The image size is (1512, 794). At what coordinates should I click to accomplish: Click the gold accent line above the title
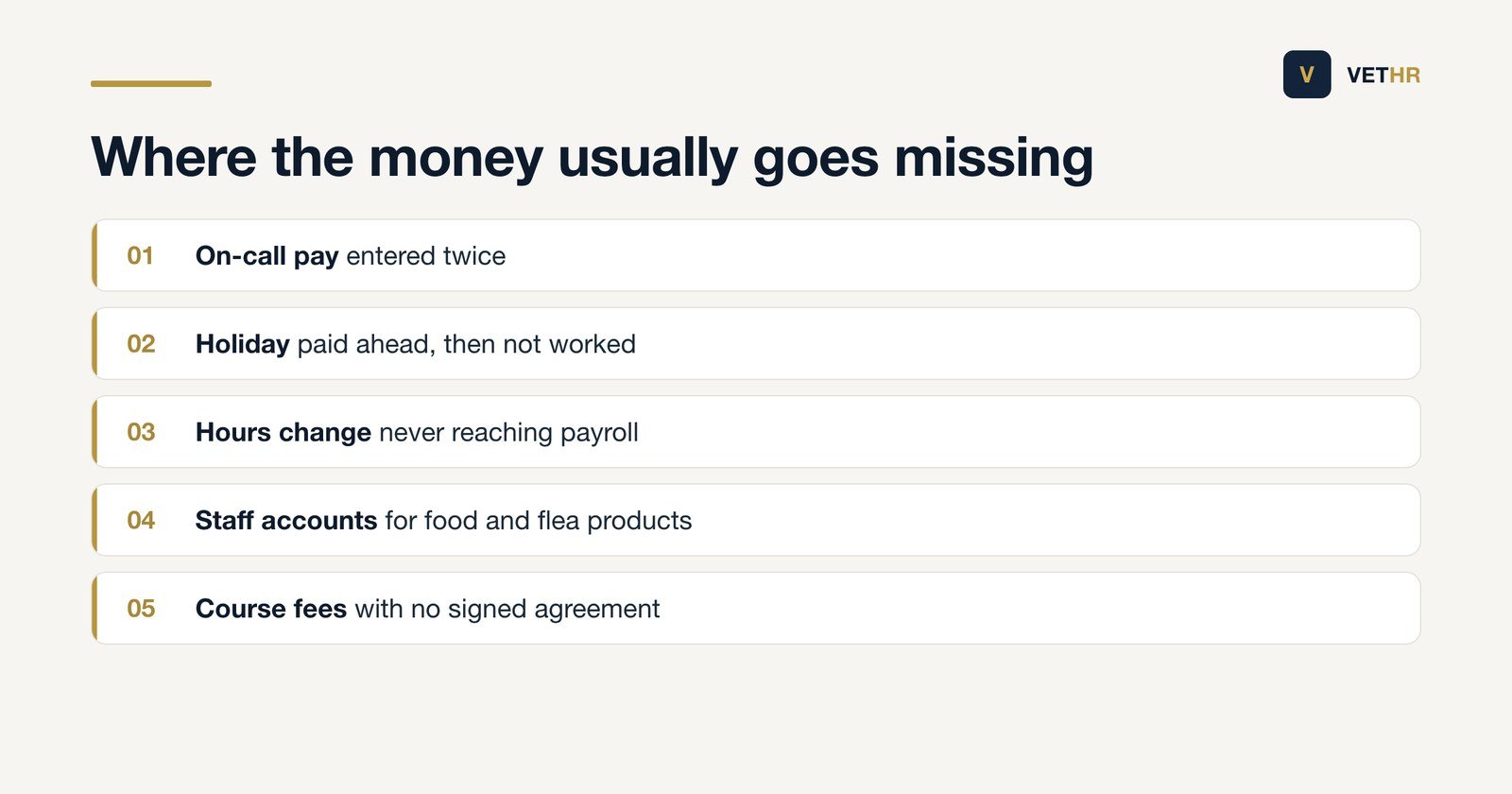151,84
